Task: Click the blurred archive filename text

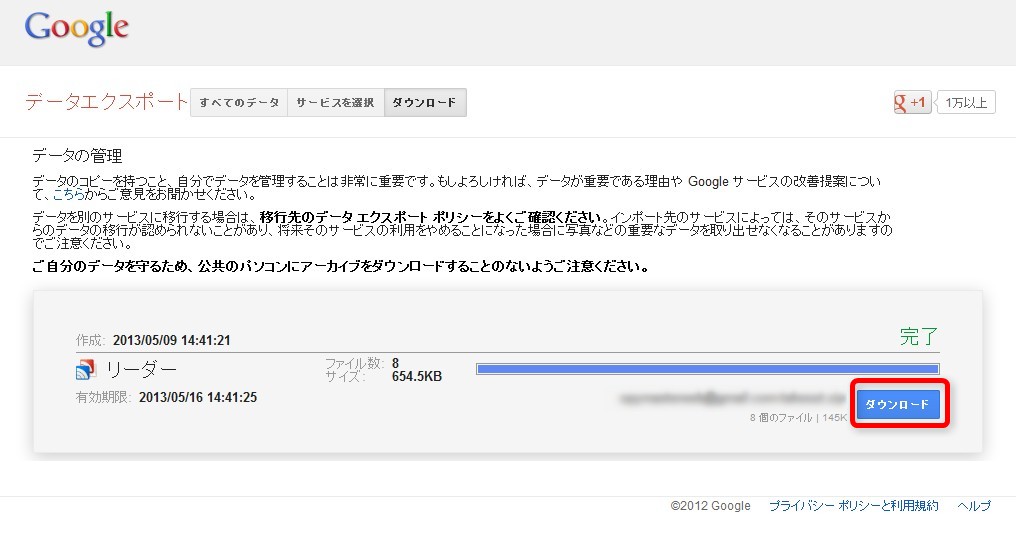Action: (x=732, y=397)
